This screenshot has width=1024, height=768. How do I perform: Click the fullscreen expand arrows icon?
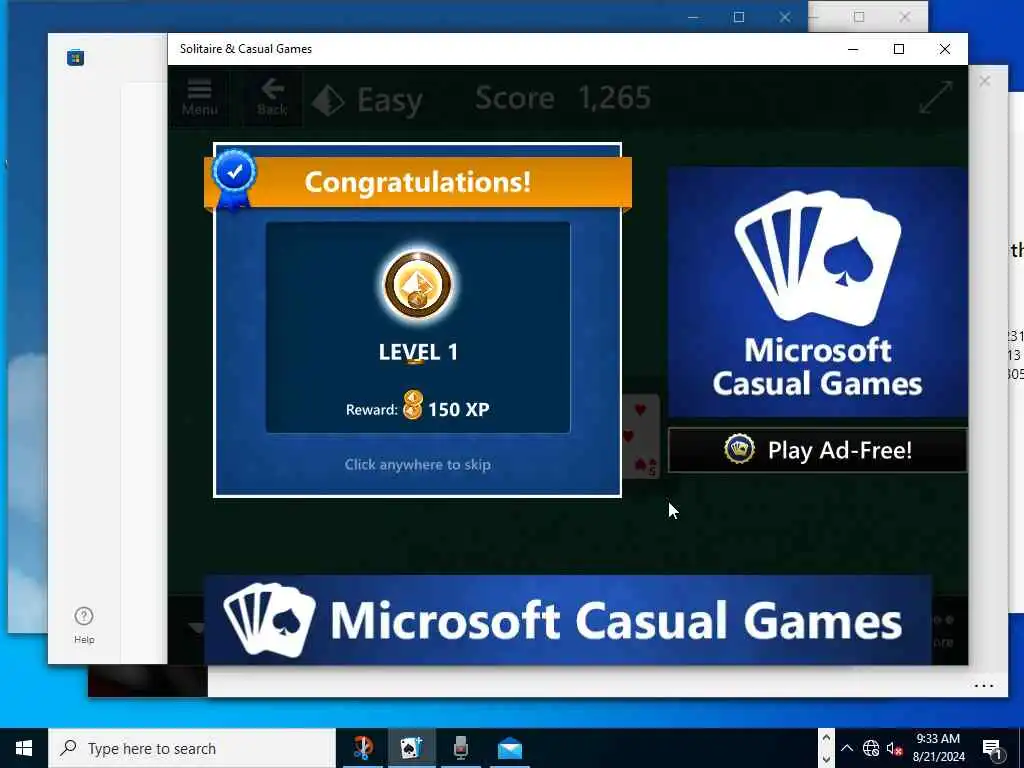coord(935,97)
